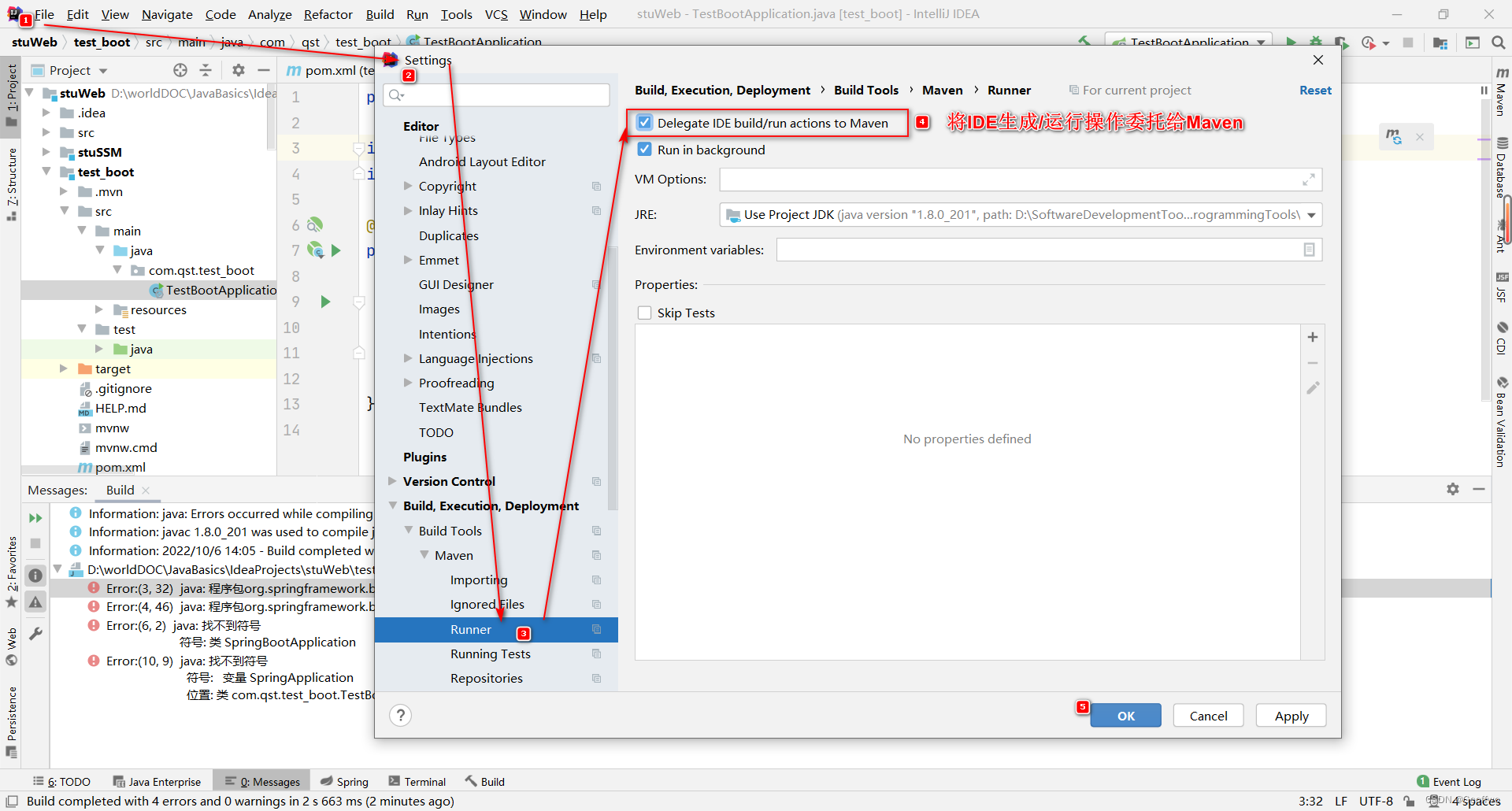Viewport: 1512px width, 811px height.
Task: Switch to Terminal tool tab
Action: pyautogui.click(x=417, y=781)
